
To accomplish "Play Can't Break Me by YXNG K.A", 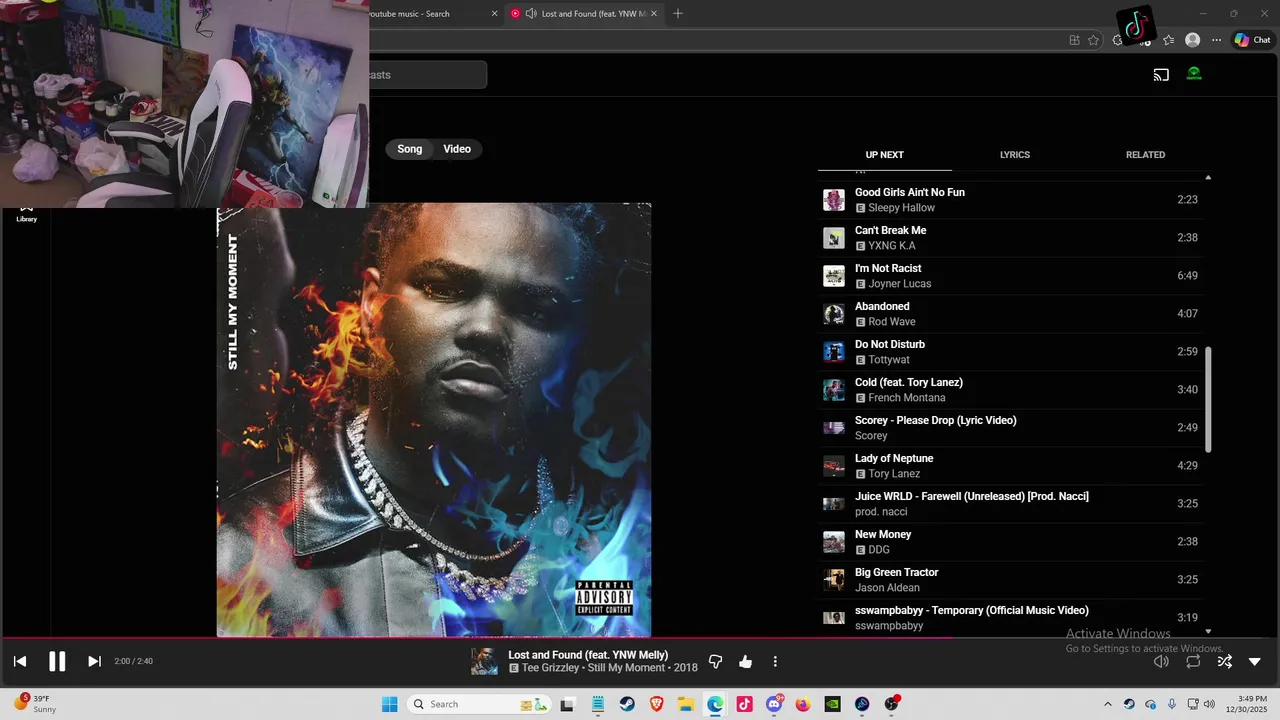I will [1010, 238].
